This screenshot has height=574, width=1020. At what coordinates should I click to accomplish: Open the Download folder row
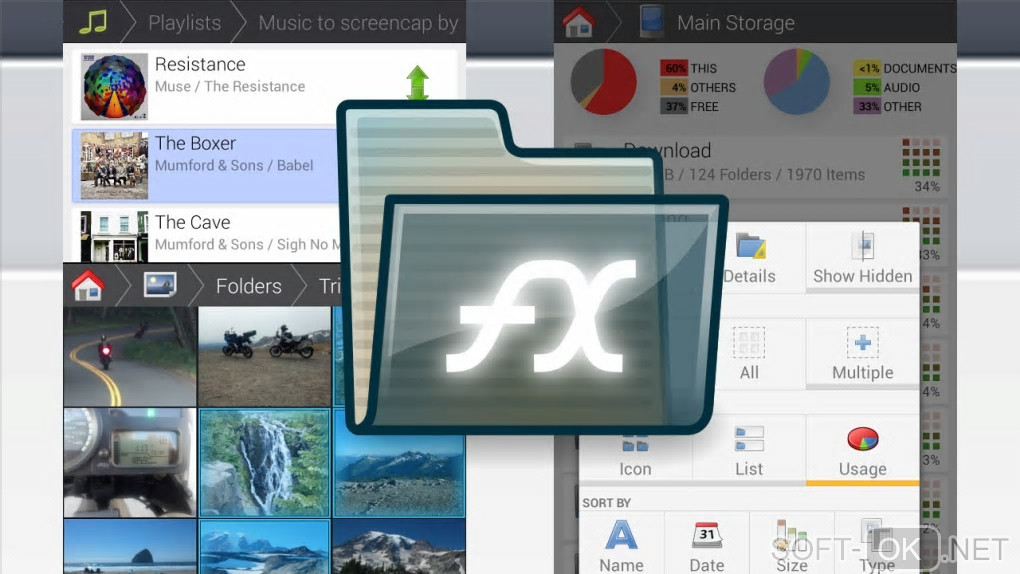pyautogui.click(x=755, y=165)
